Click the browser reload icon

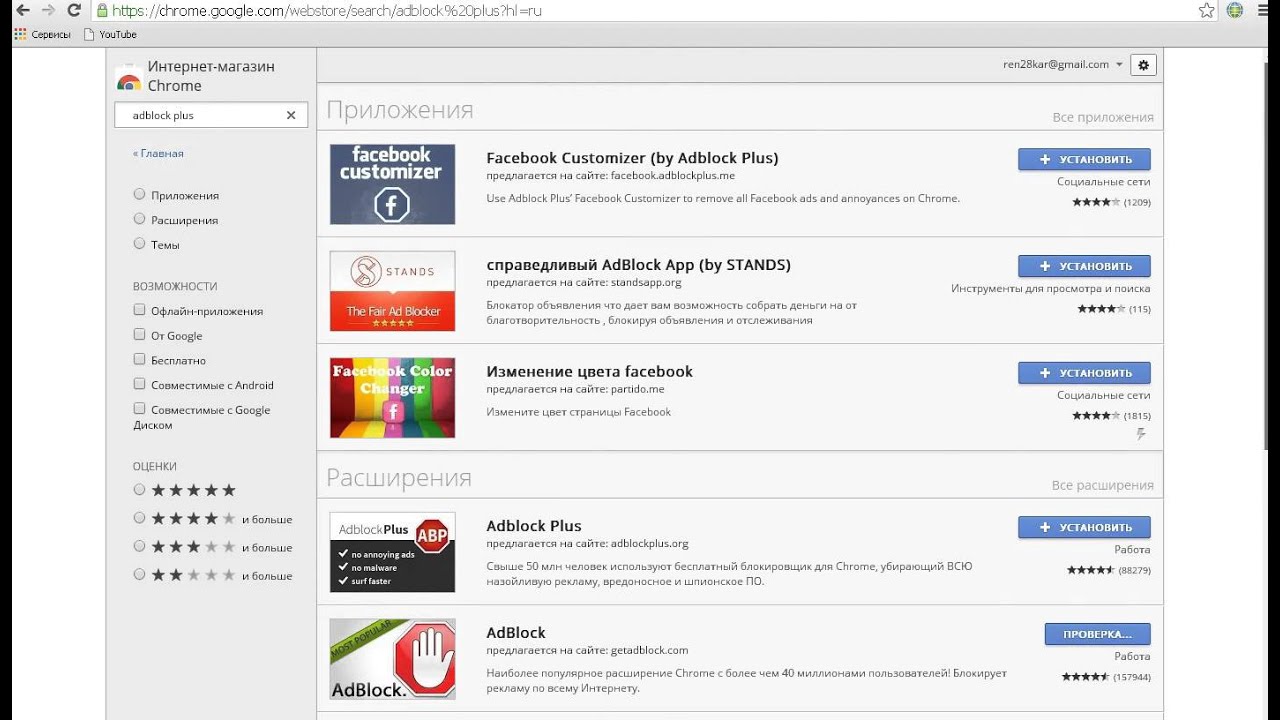73,11
